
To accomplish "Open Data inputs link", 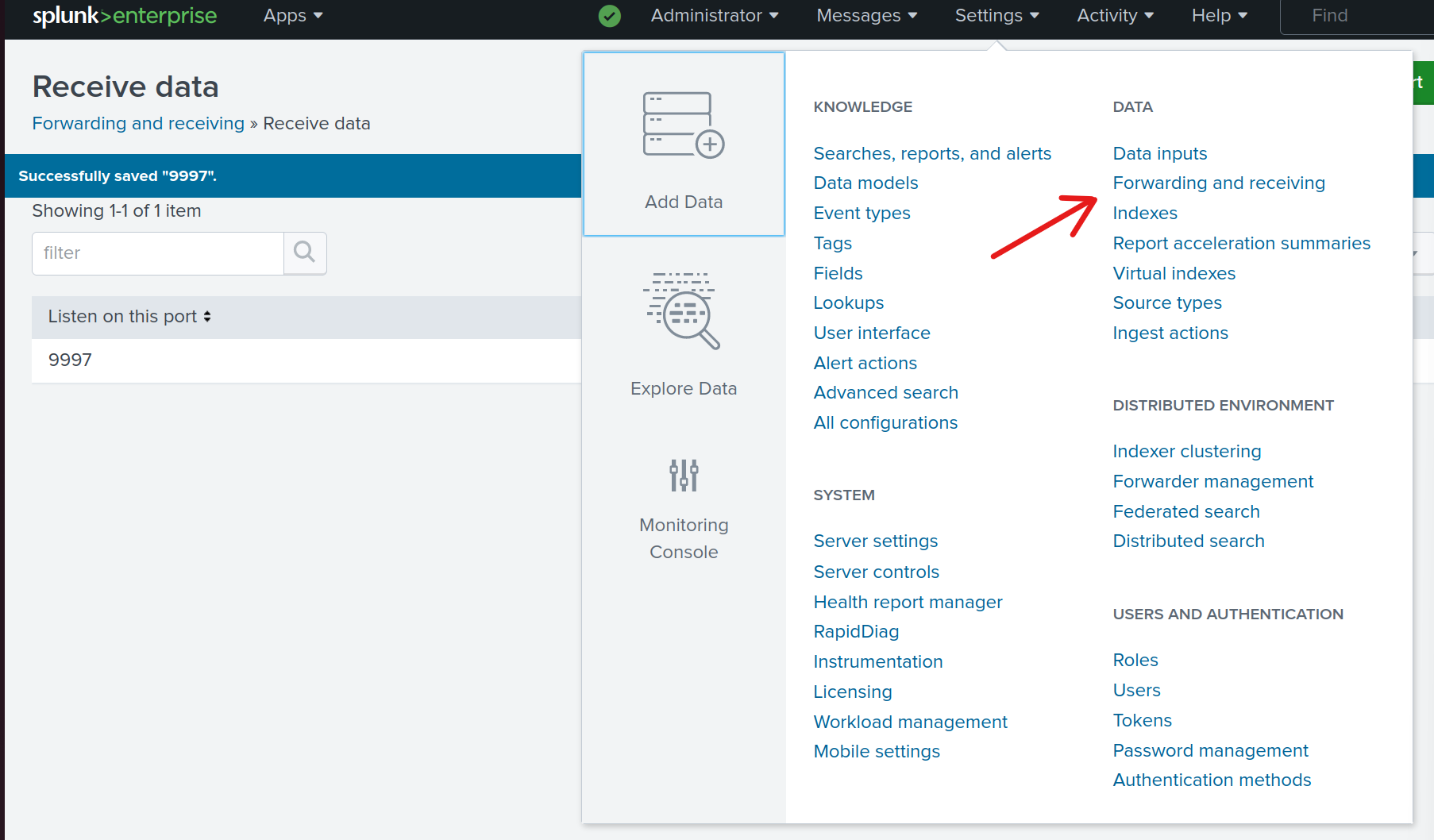I will tap(1159, 154).
